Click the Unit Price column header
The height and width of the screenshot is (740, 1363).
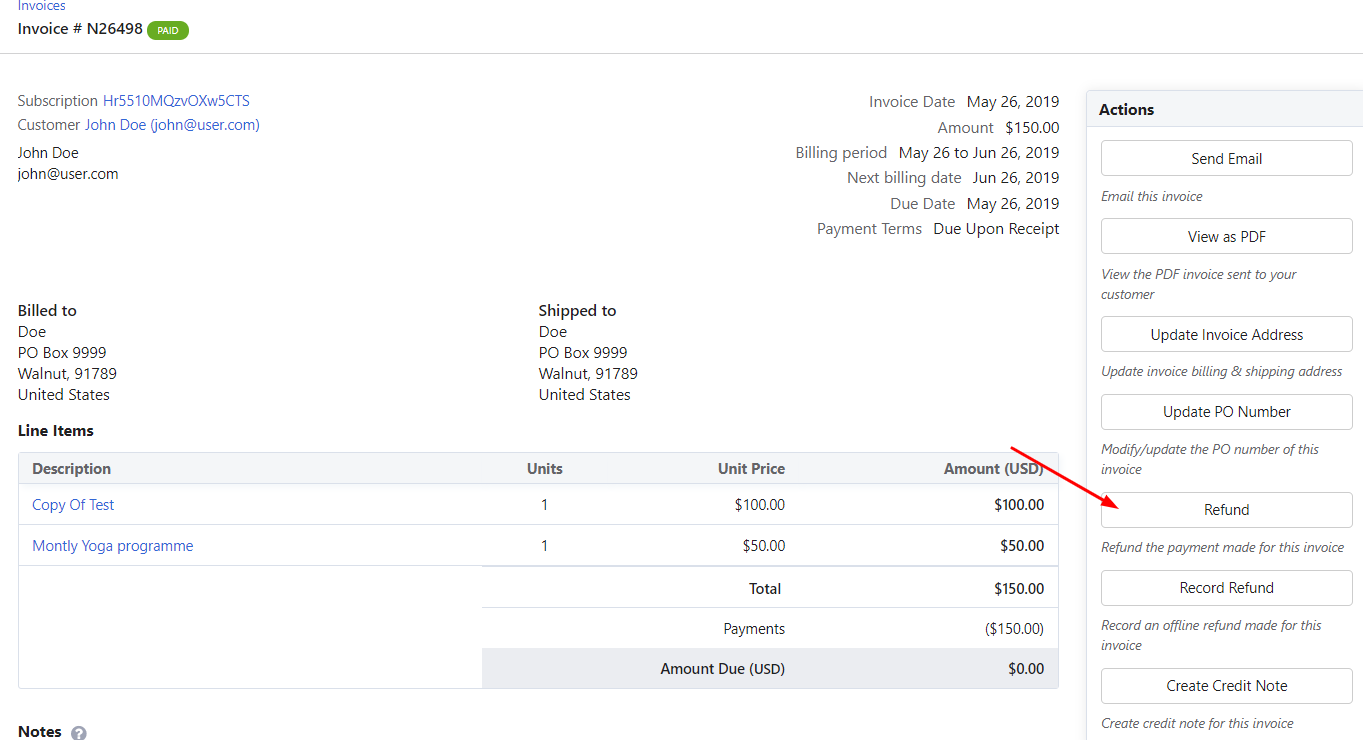[751, 469]
